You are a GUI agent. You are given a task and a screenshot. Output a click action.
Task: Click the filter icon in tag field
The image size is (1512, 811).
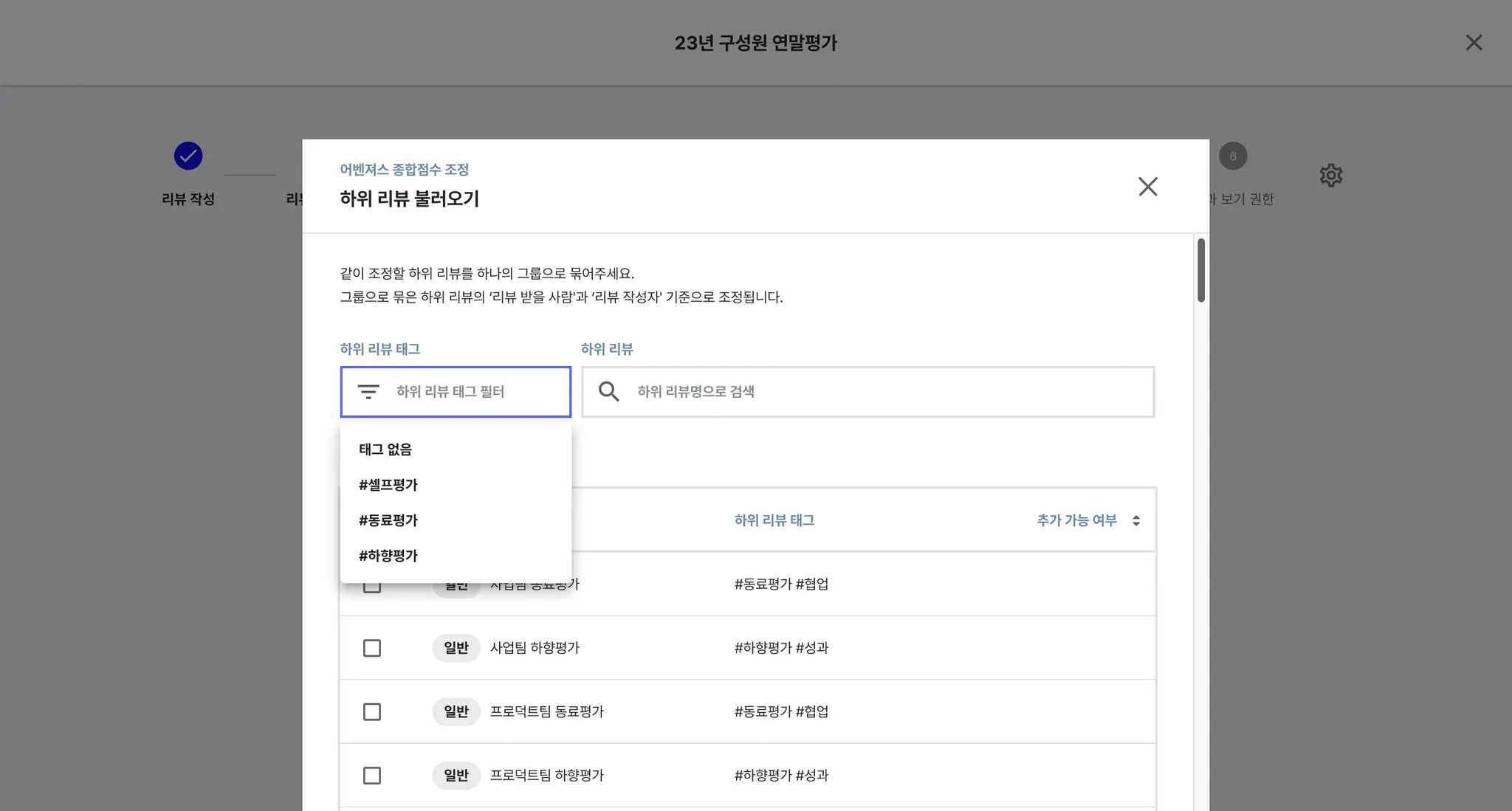click(368, 392)
